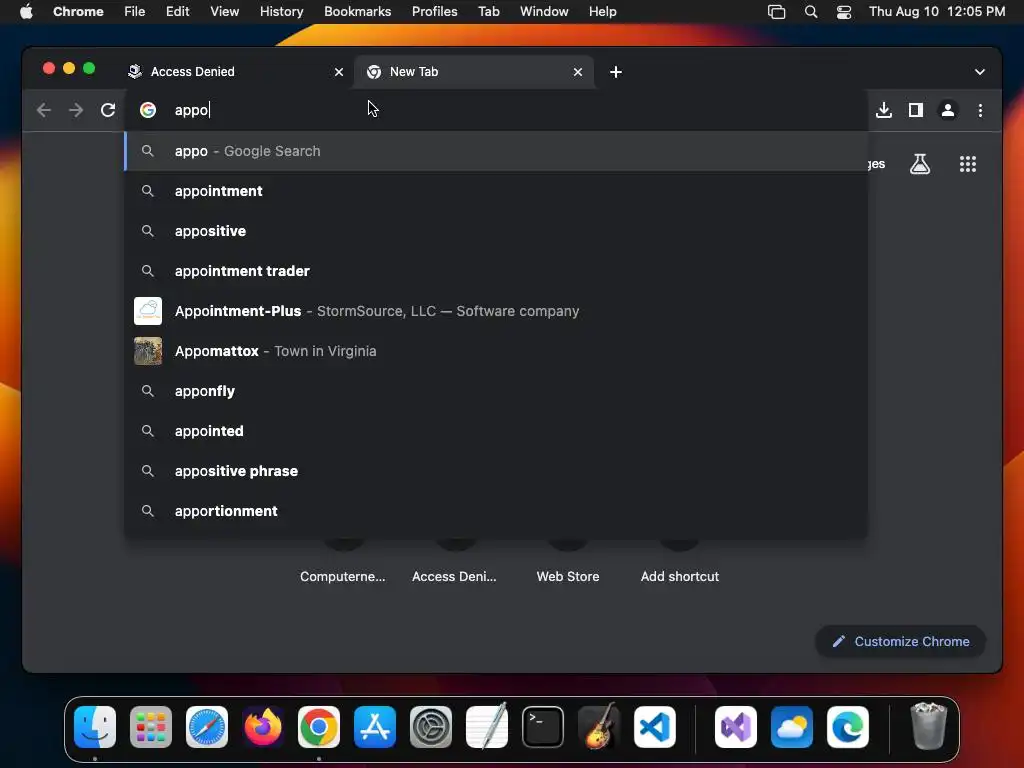
Task: Click Add shortcut
Action: pyautogui.click(x=679, y=576)
